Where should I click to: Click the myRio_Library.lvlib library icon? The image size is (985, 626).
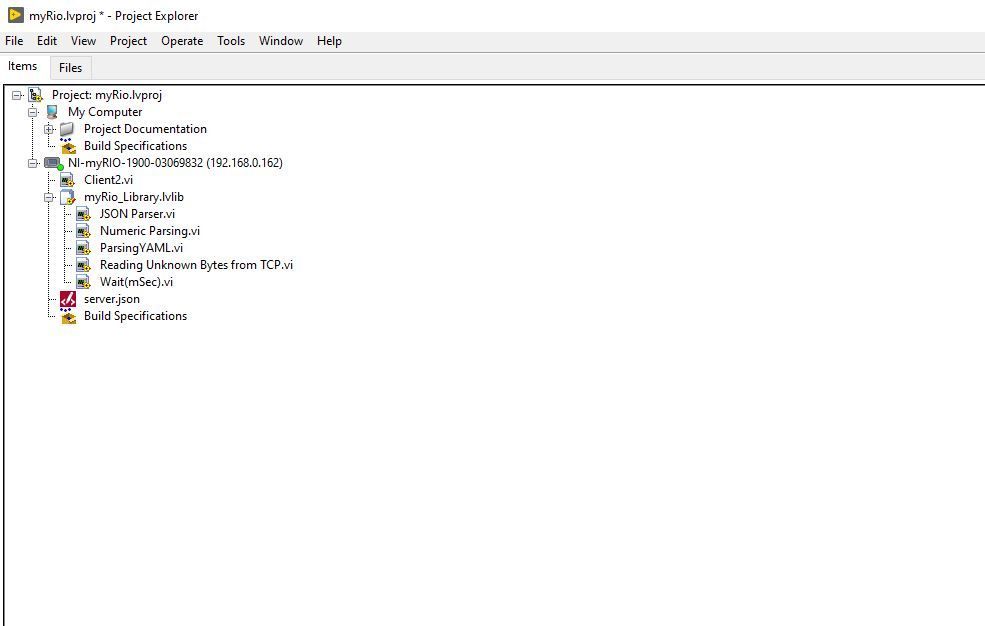[x=68, y=197]
